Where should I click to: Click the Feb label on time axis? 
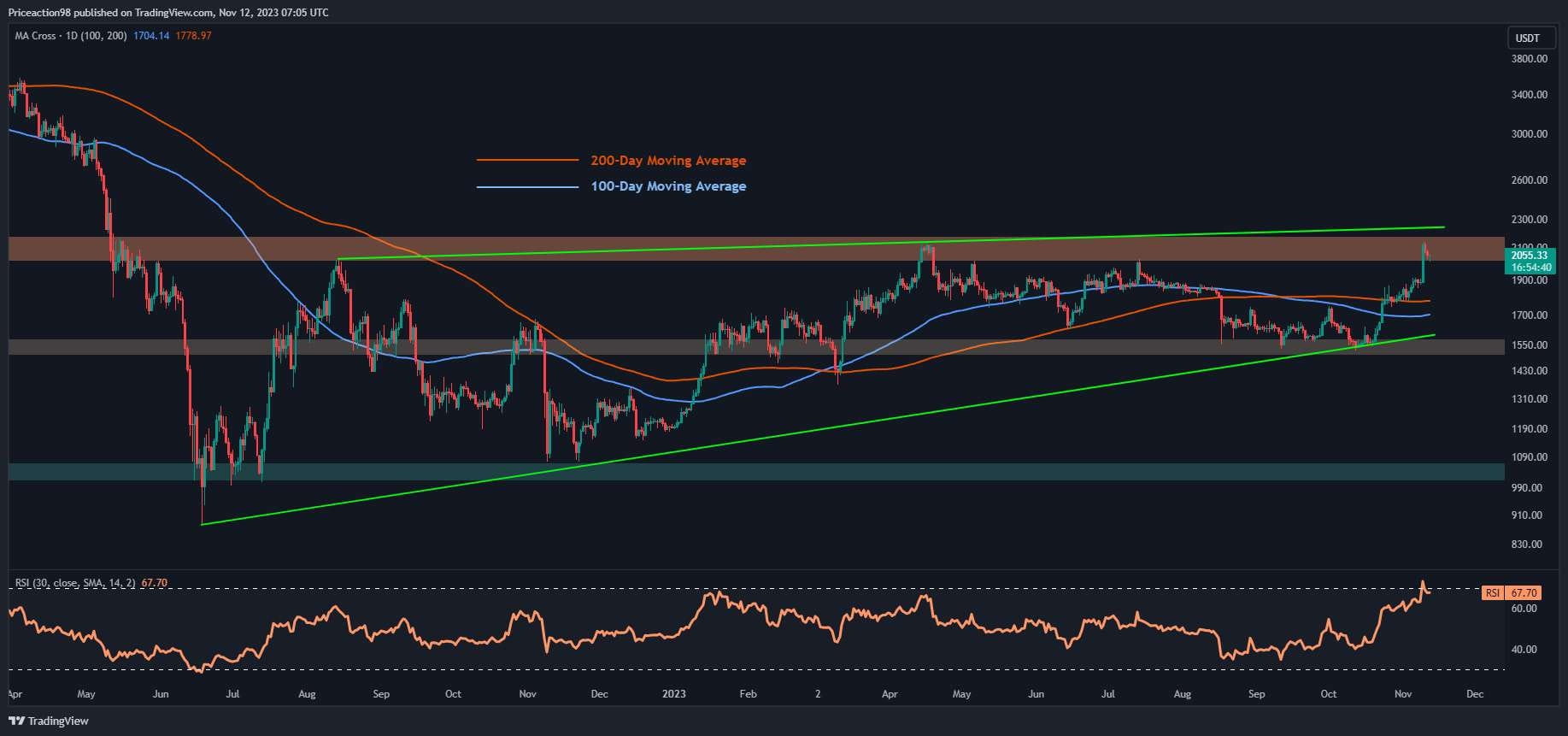748,694
